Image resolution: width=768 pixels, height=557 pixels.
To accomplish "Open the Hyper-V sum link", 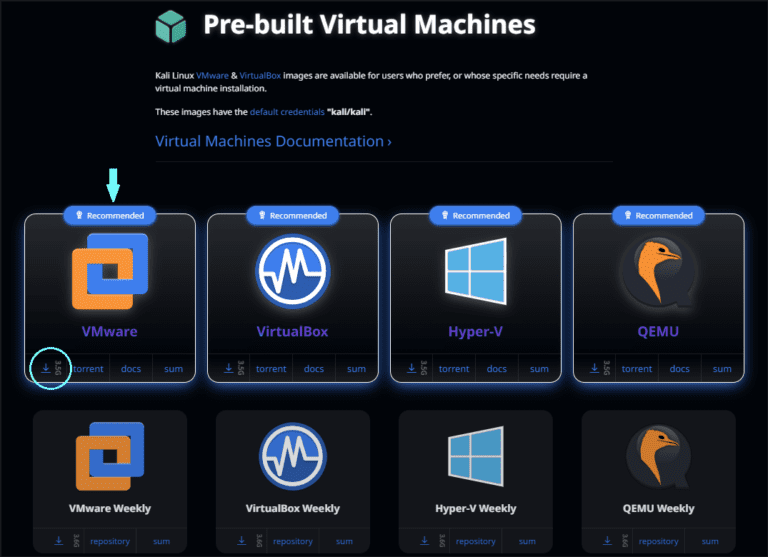I will coord(539,369).
